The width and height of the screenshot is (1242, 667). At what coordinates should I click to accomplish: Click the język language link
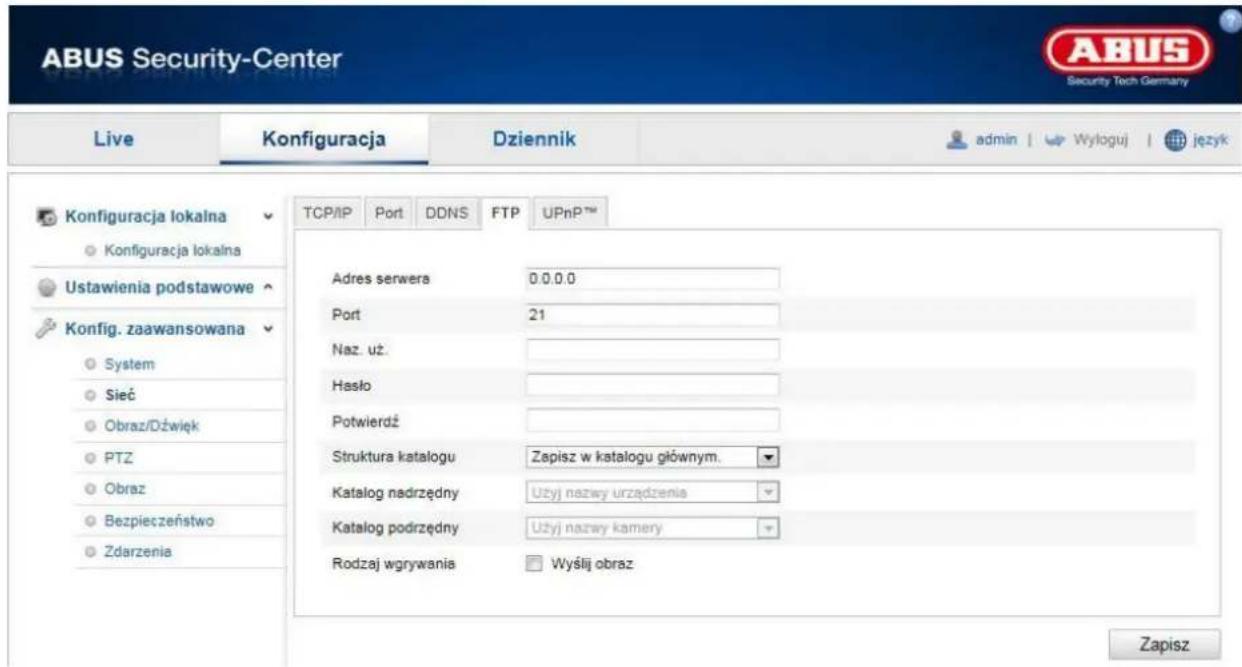1209,138
